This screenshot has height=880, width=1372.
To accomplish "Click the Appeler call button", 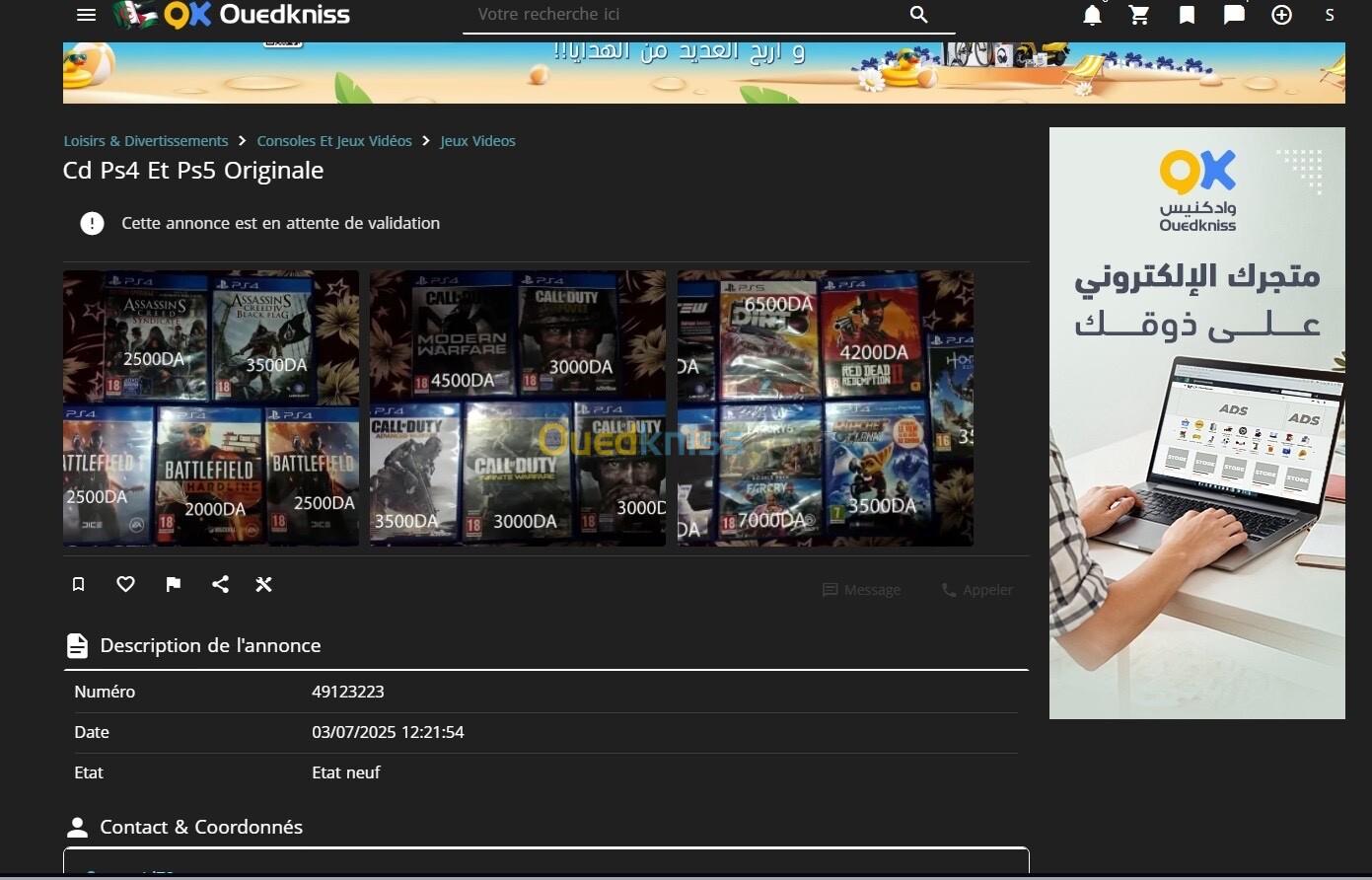I will (976, 590).
